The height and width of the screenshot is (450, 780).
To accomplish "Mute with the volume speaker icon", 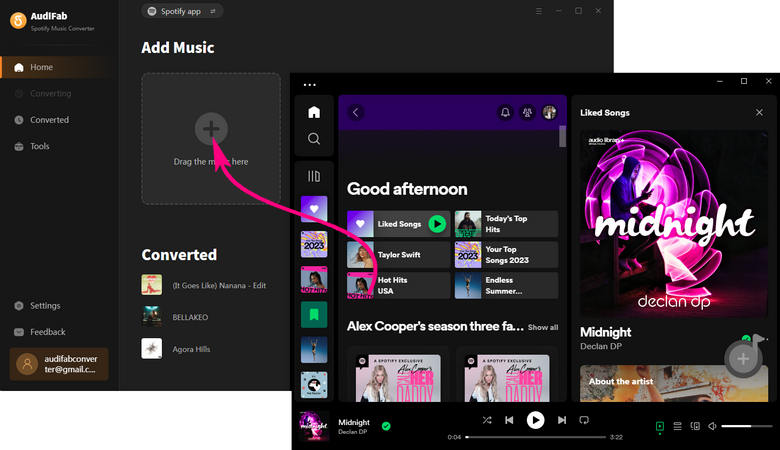I will point(712,426).
